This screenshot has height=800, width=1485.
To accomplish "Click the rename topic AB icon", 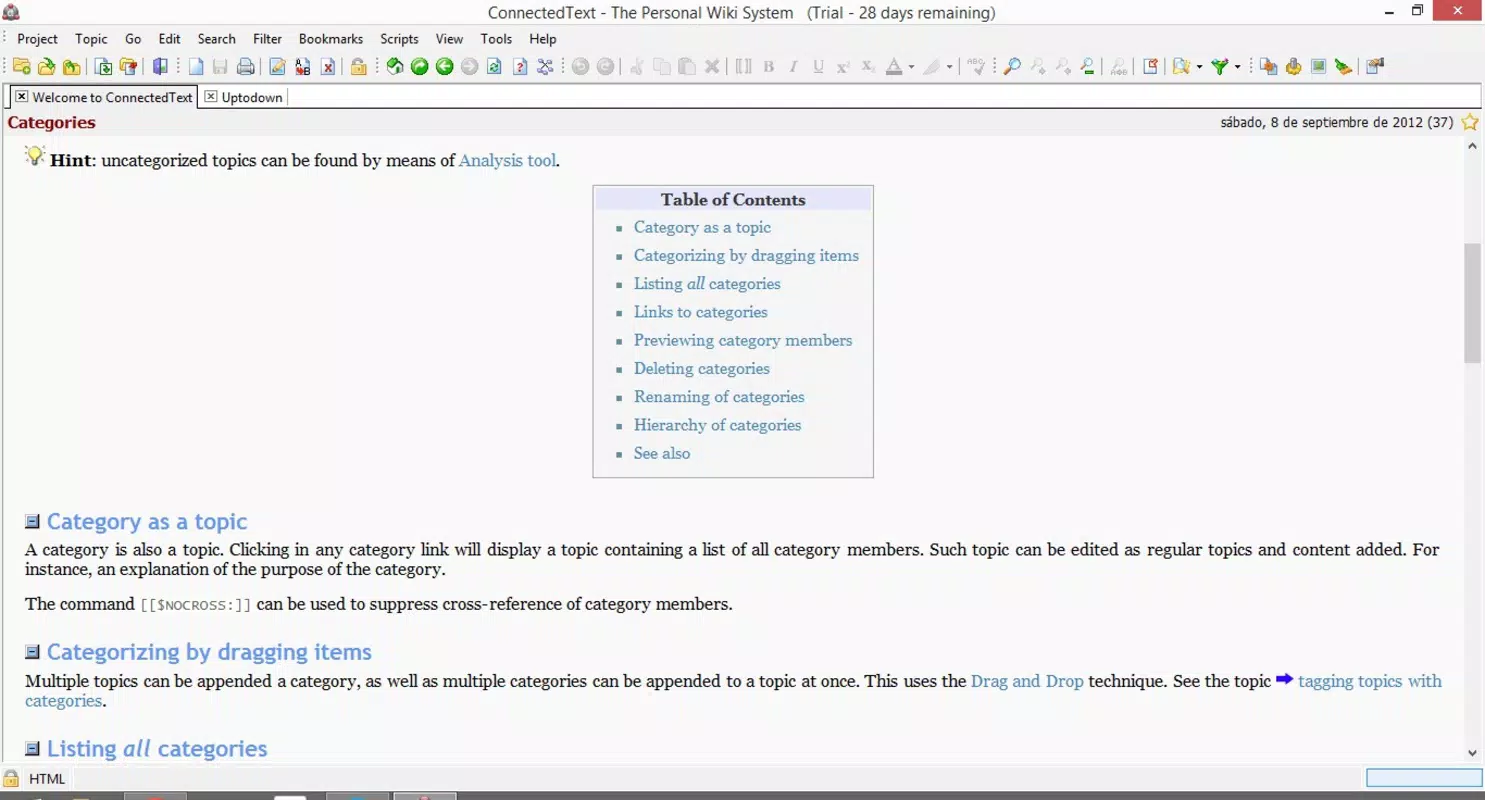I will pyautogui.click(x=302, y=67).
